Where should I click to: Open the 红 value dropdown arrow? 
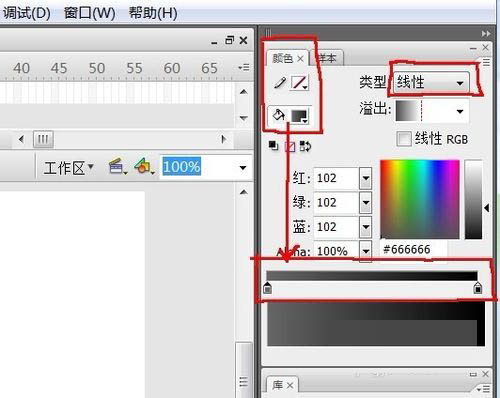(x=366, y=178)
